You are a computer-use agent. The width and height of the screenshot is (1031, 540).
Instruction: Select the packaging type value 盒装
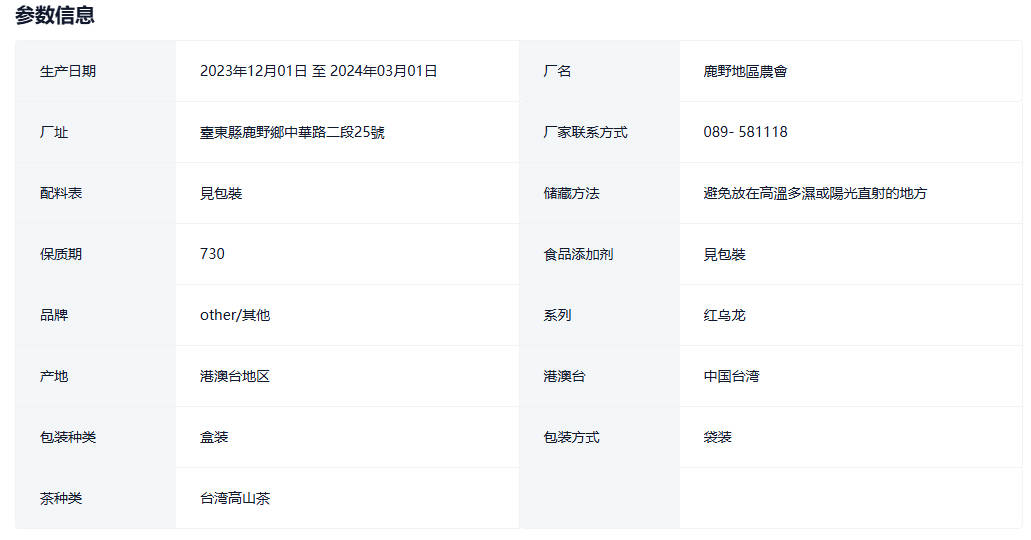pos(214,437)
